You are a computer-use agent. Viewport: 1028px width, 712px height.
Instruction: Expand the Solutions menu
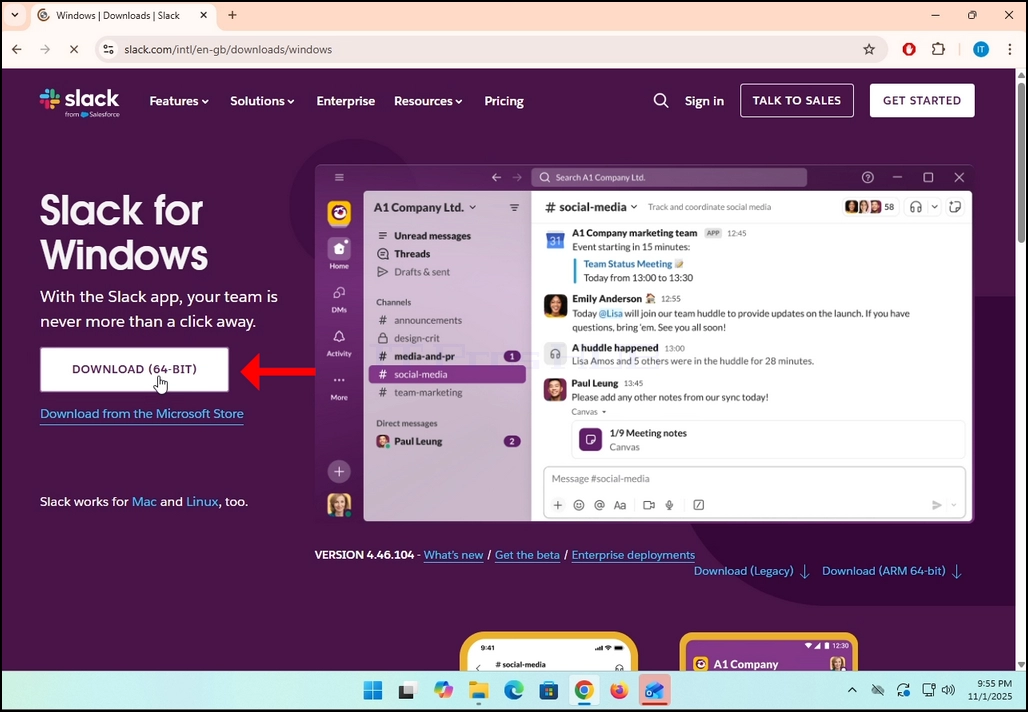tap(262, 101)
